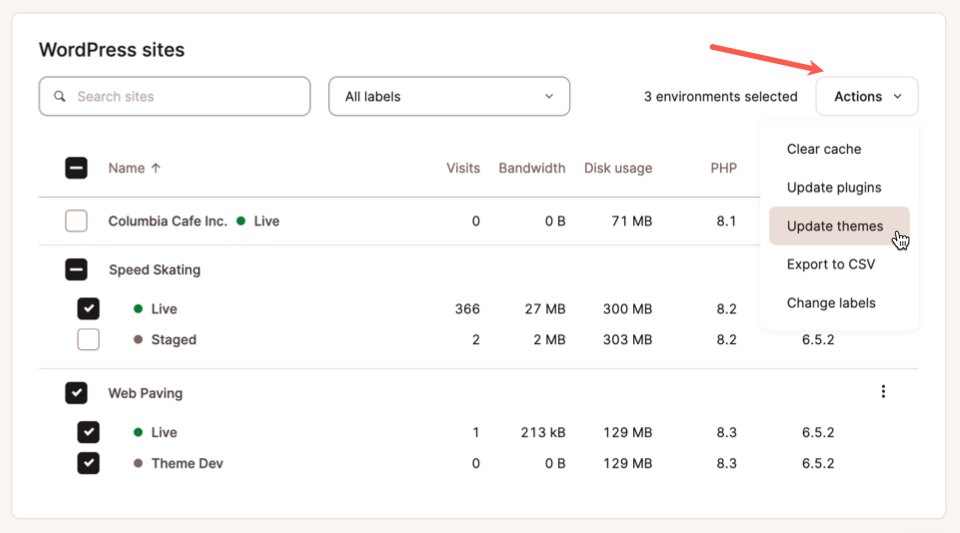Select Change labels menu item
The width and height of the screenshot is (960, 533).
coord(831,303)
